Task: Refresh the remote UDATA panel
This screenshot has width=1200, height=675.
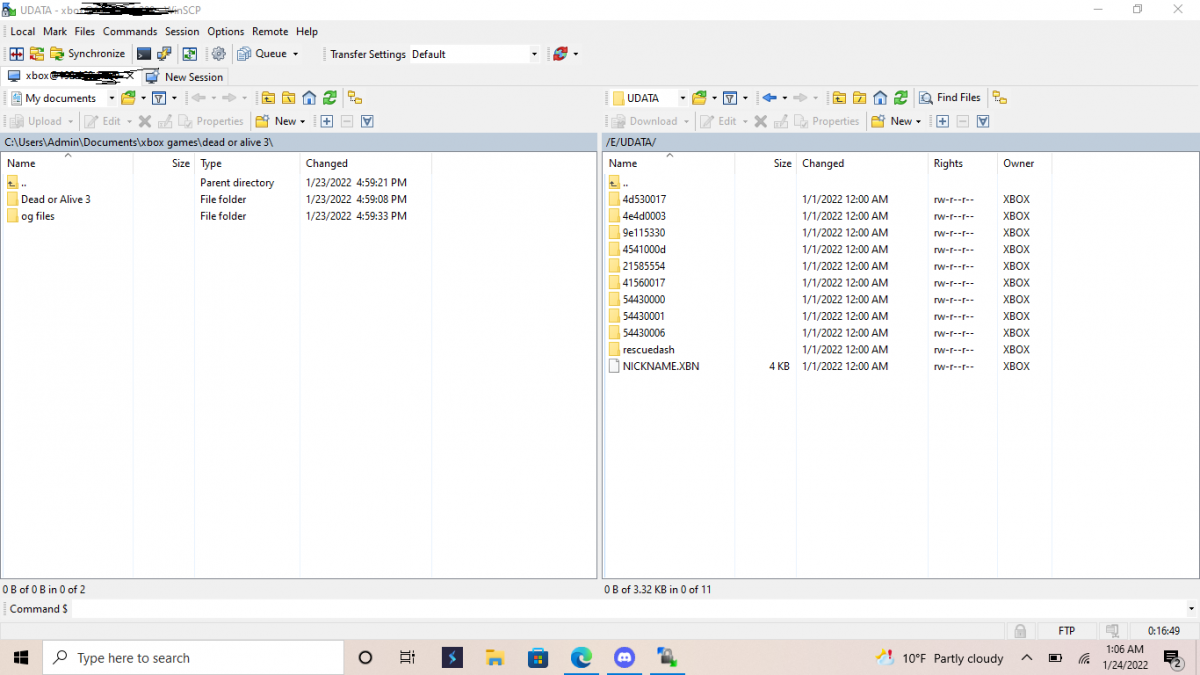Action: [x=901, y=98]
